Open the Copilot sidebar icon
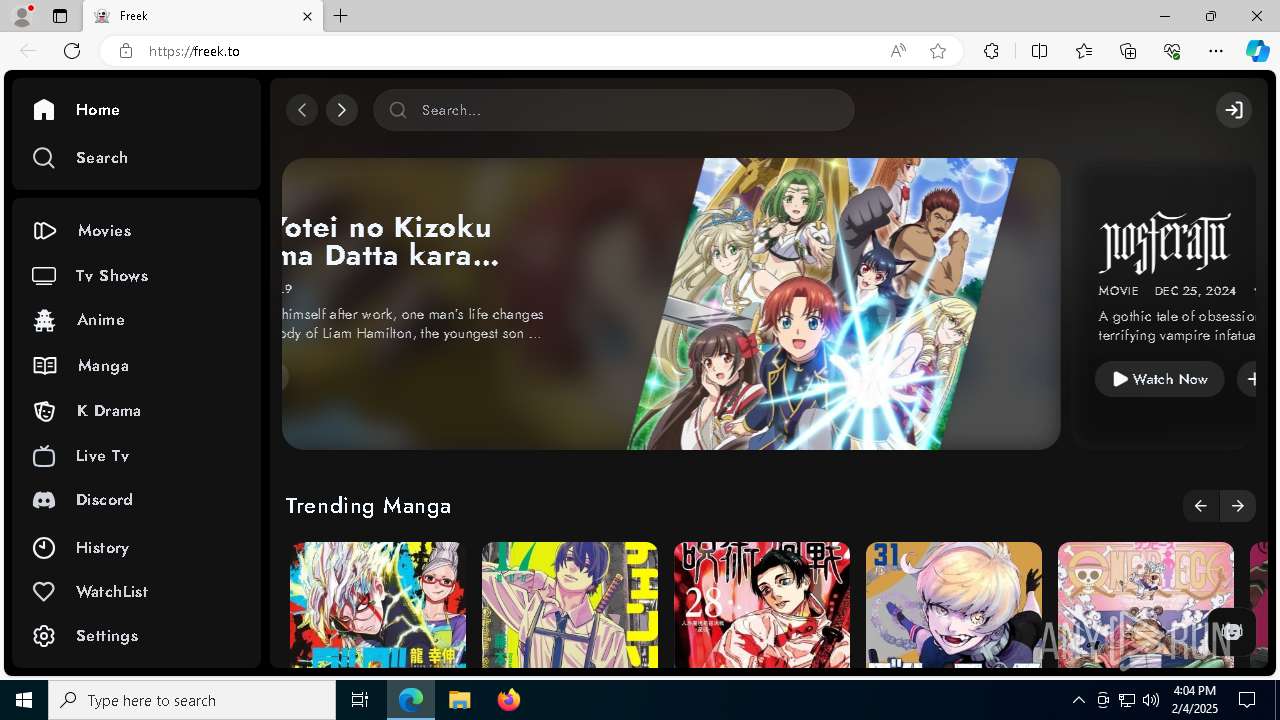Viewport: 1280px width, 720px height. click(x=1257, y=51)
